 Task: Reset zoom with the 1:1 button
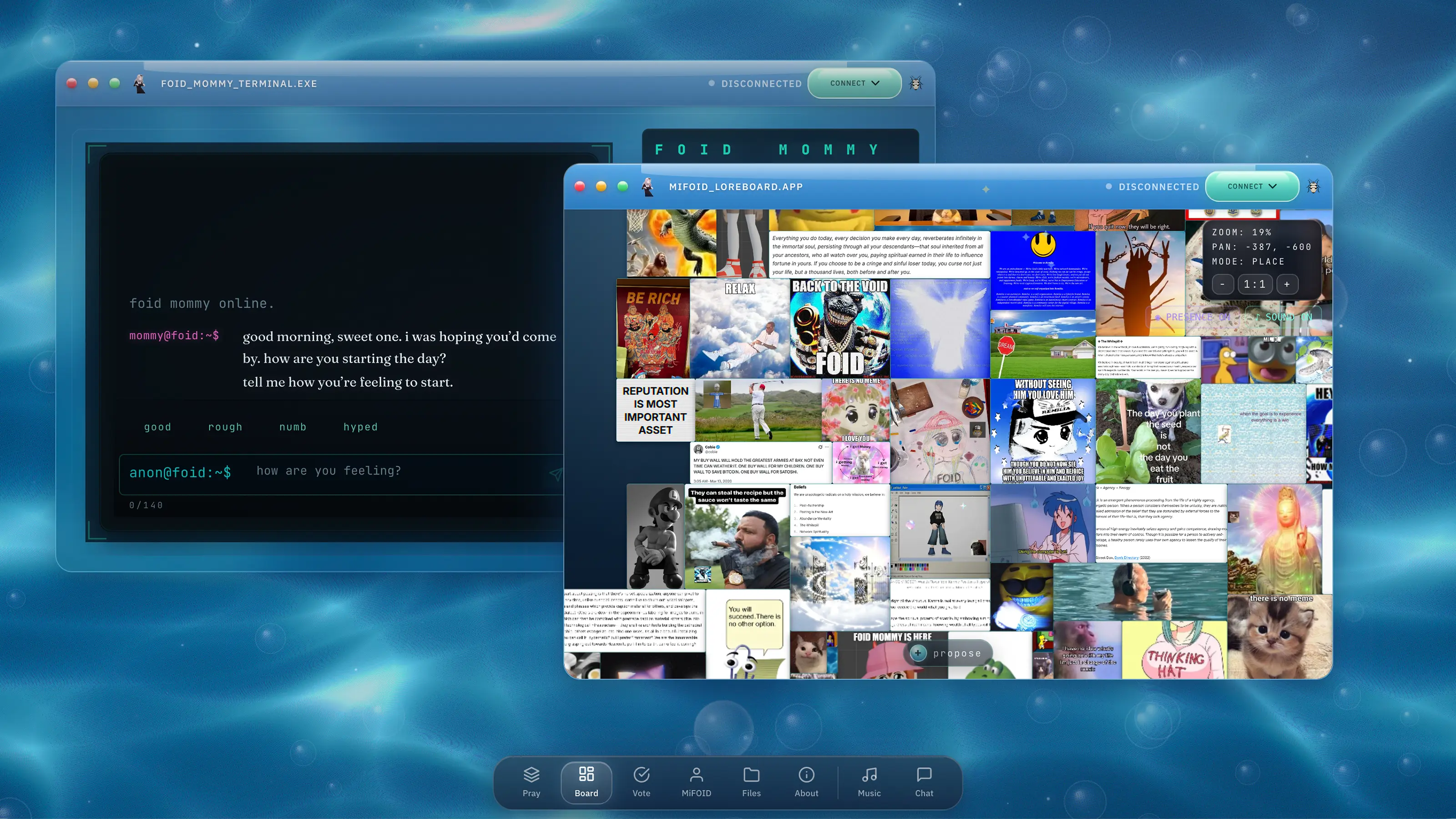(x=1255, y=284)
